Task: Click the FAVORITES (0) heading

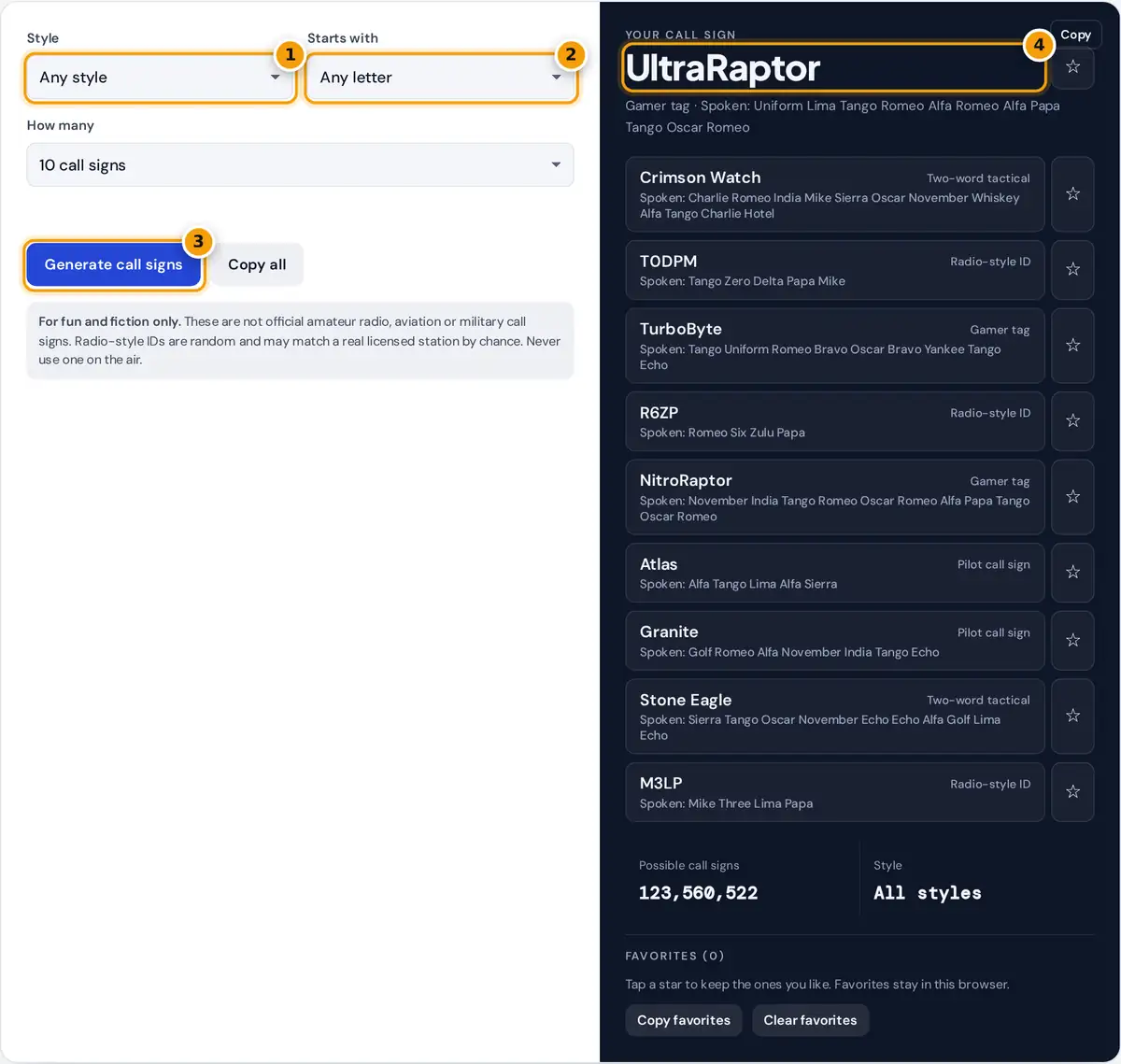Action: [674, 956]
